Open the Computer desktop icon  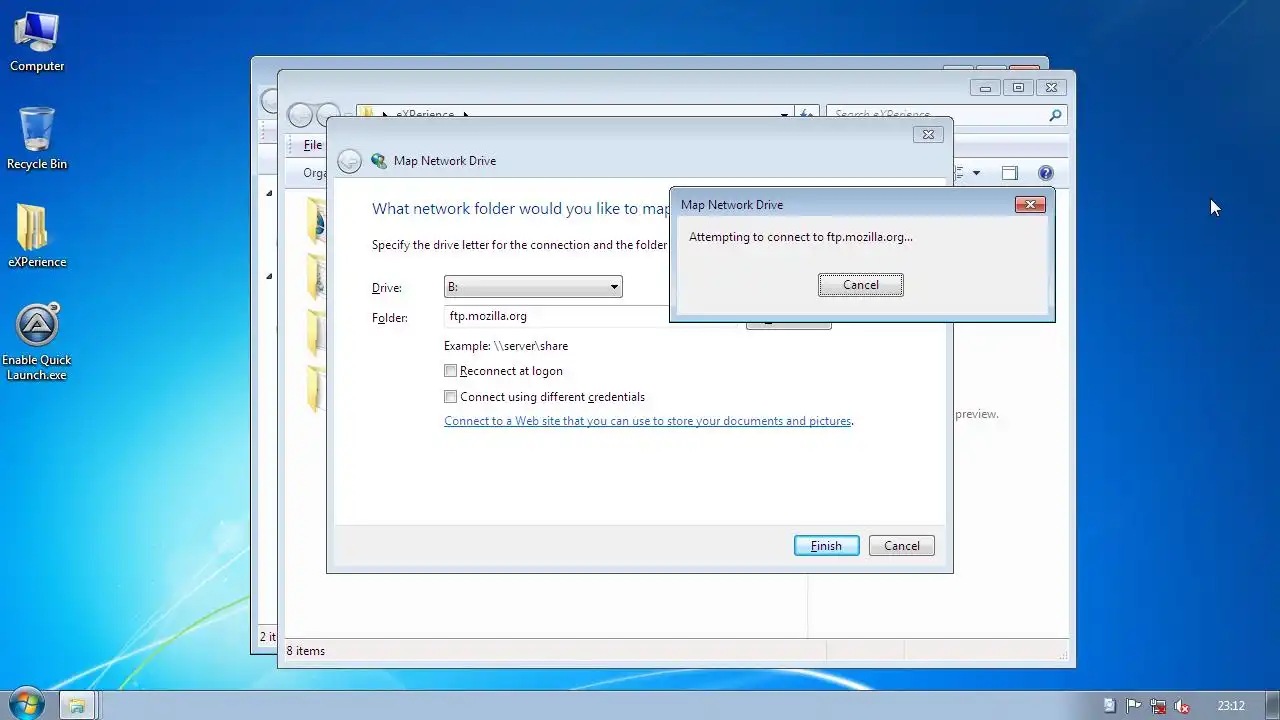tap(37, 42)
